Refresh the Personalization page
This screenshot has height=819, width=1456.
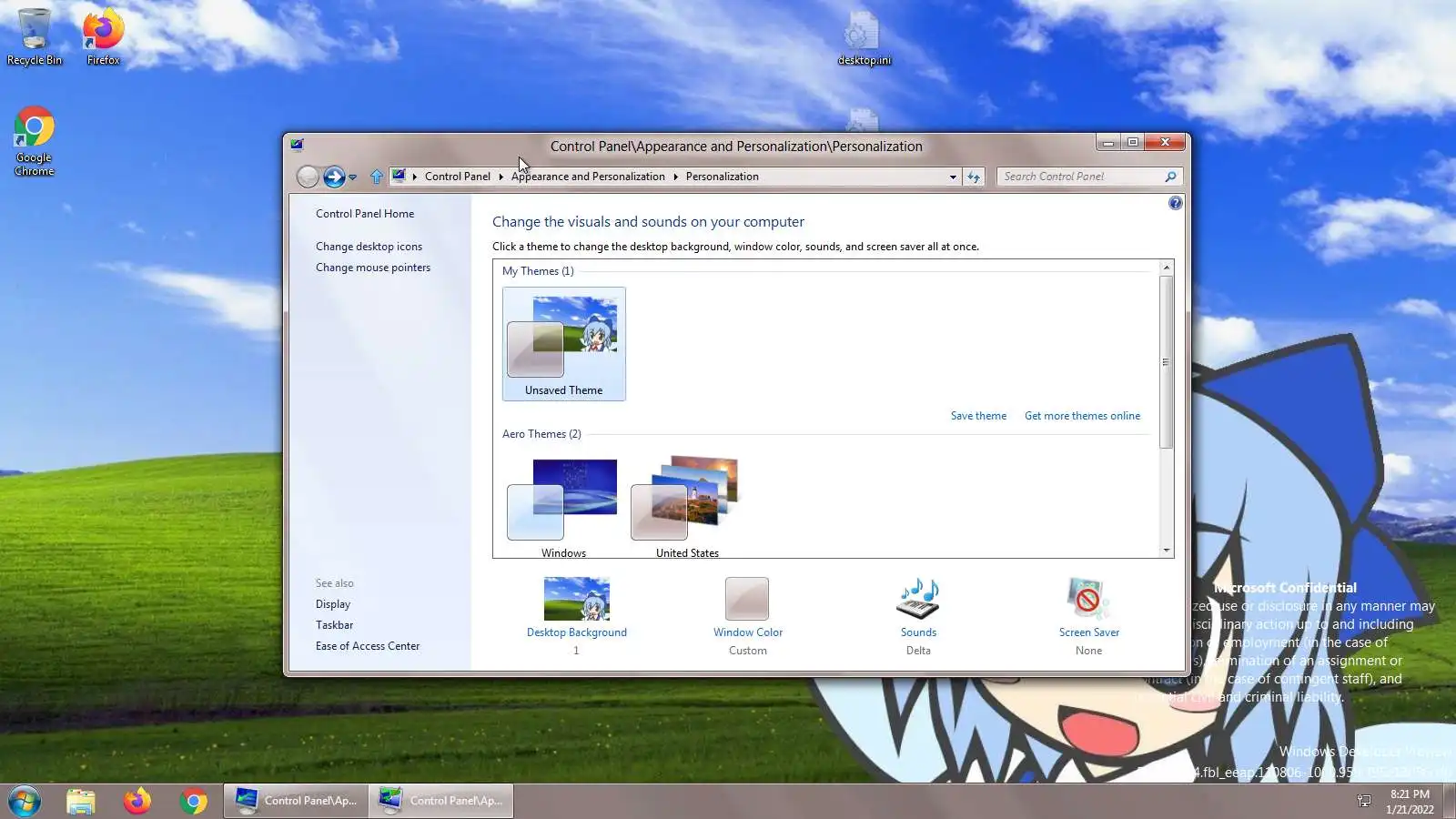[974, 177]
